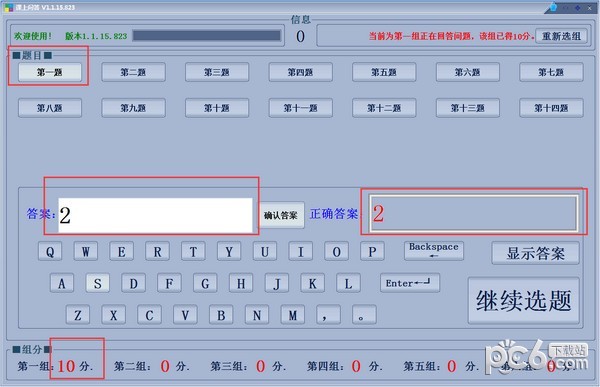Click the on-screen Enter key

410,283
